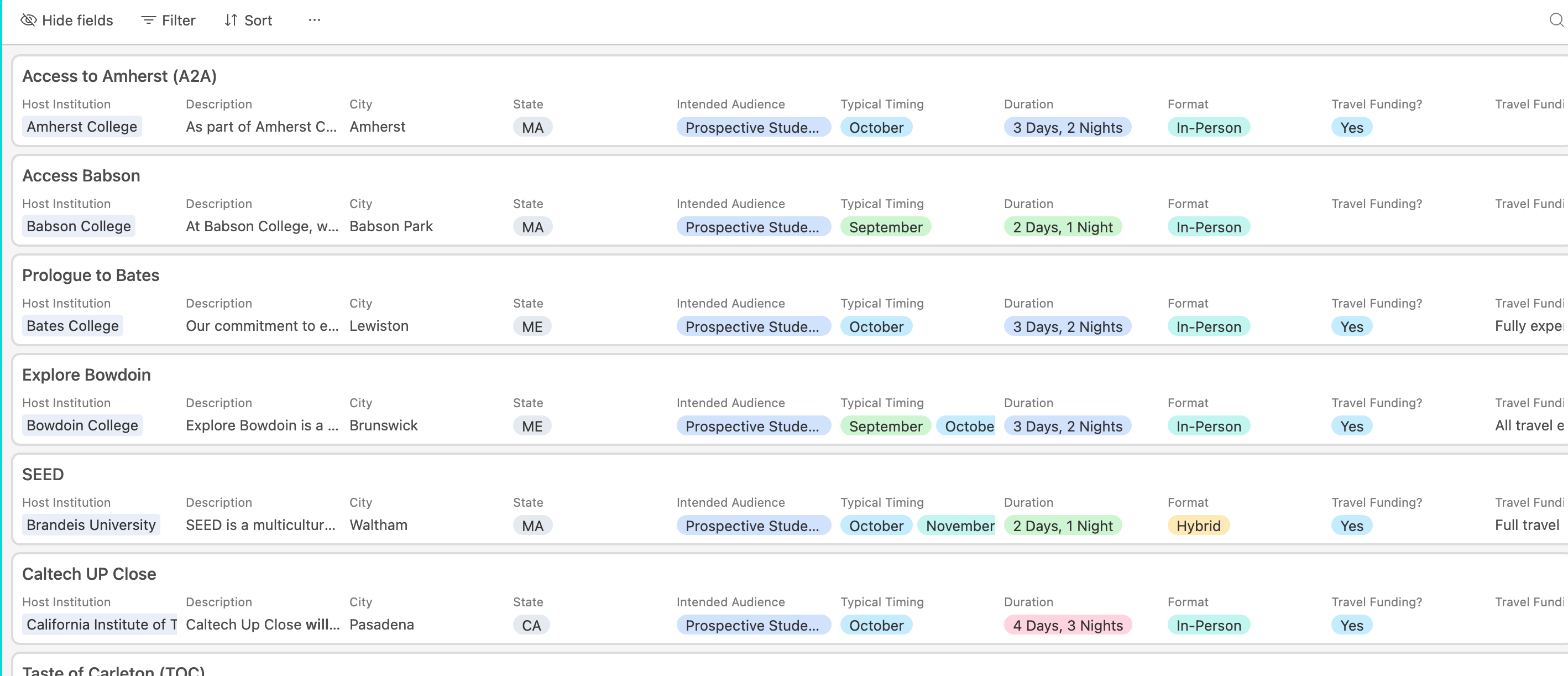
Task: Click the city cell 'Lewiston'
Action: pyautogui.click(x=379, y=326)
